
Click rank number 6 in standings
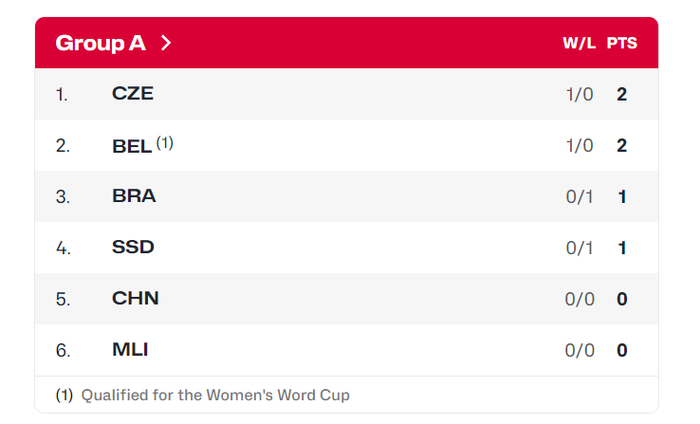point(62,350)
